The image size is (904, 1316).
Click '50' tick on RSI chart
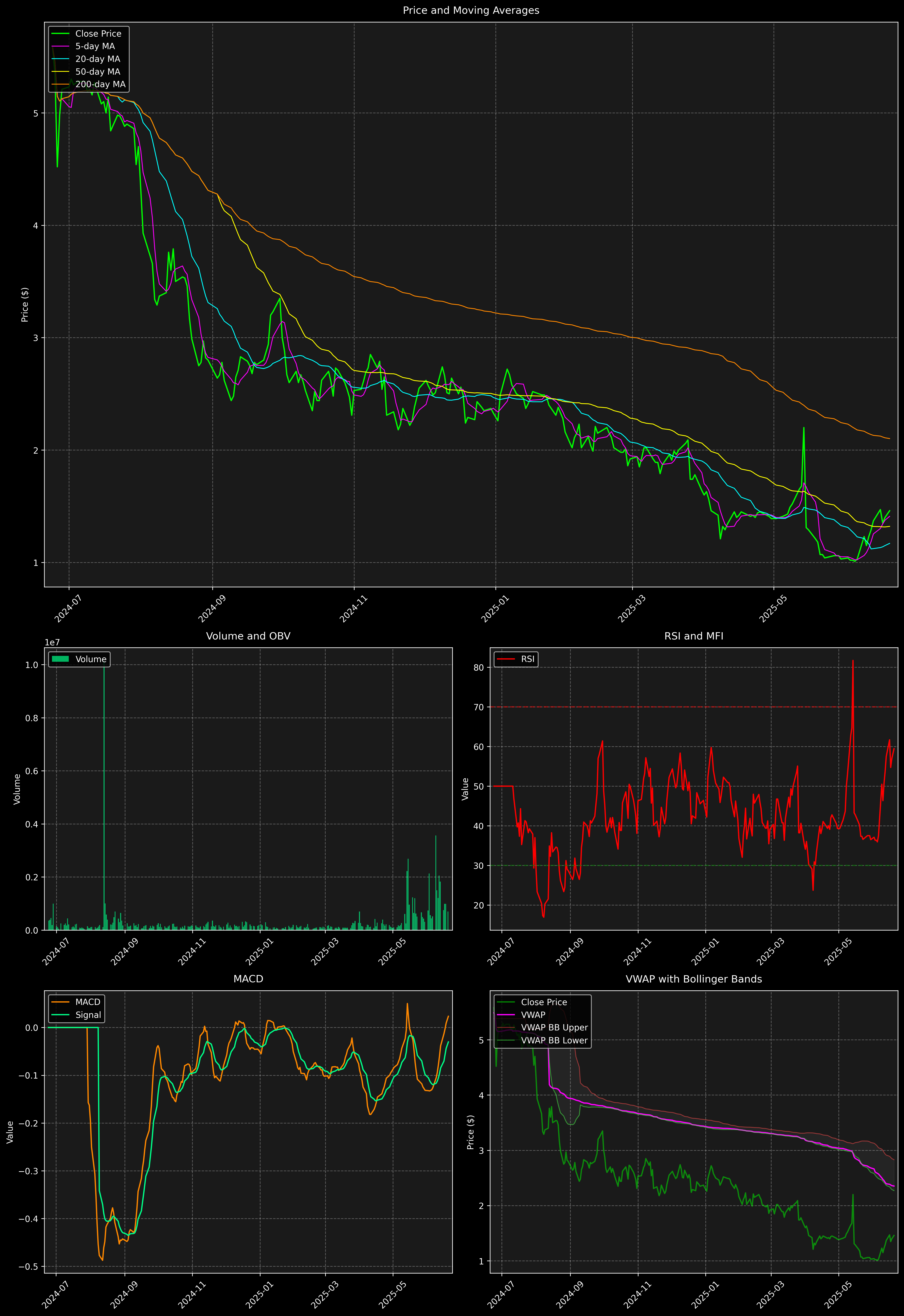[479, 787]
